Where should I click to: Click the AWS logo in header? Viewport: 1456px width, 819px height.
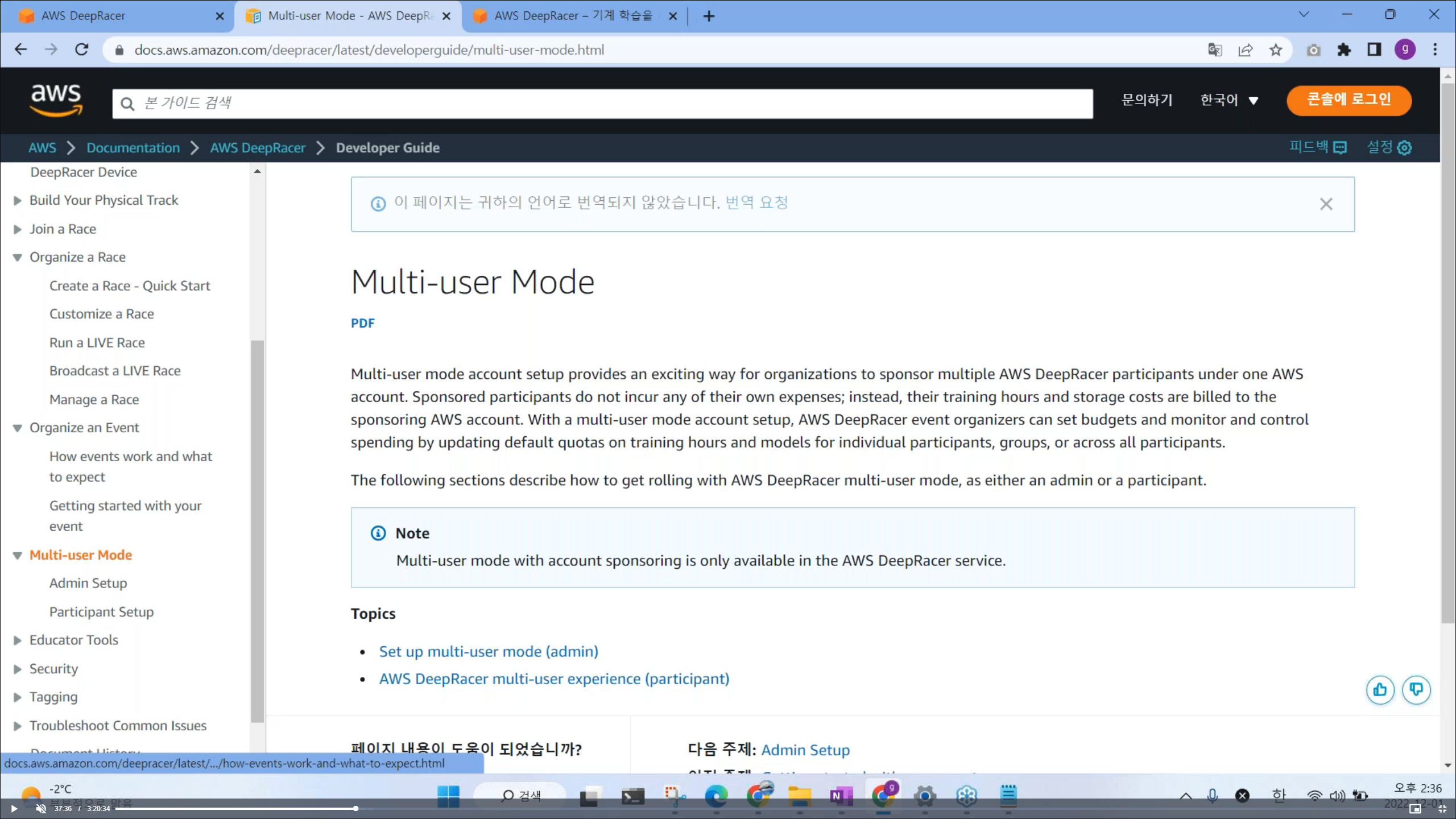click(x=56, y=100)
